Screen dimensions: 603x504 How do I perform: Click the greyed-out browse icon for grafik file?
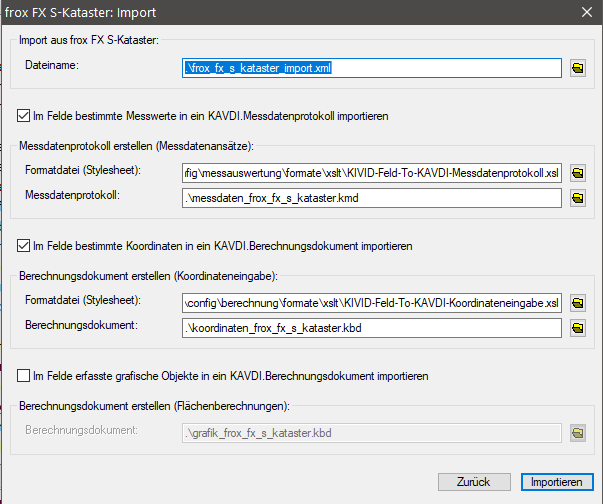coord(578,432)
